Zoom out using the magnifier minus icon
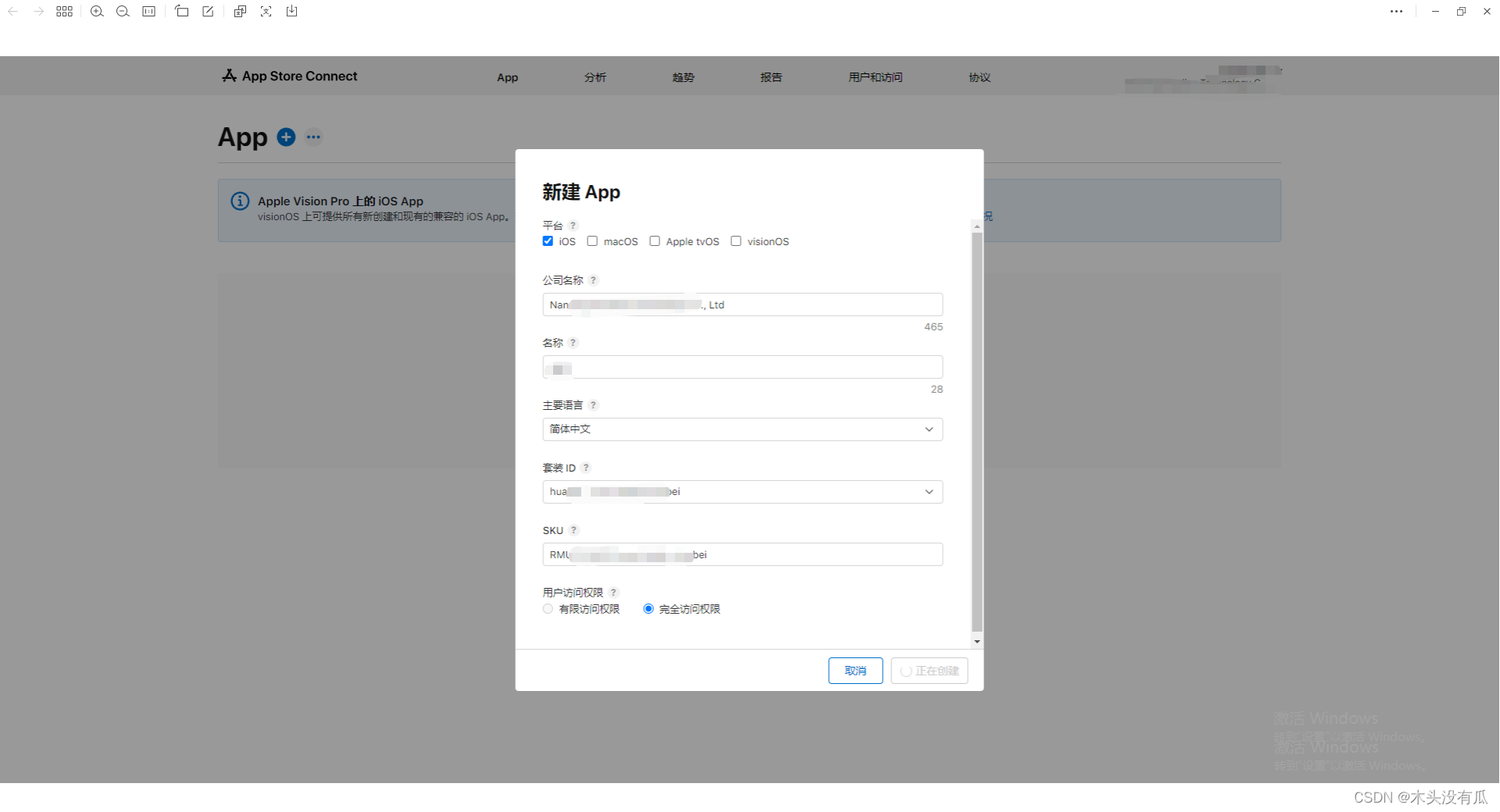This screenshot has height=812, width=1500. [x=122, y=11]
